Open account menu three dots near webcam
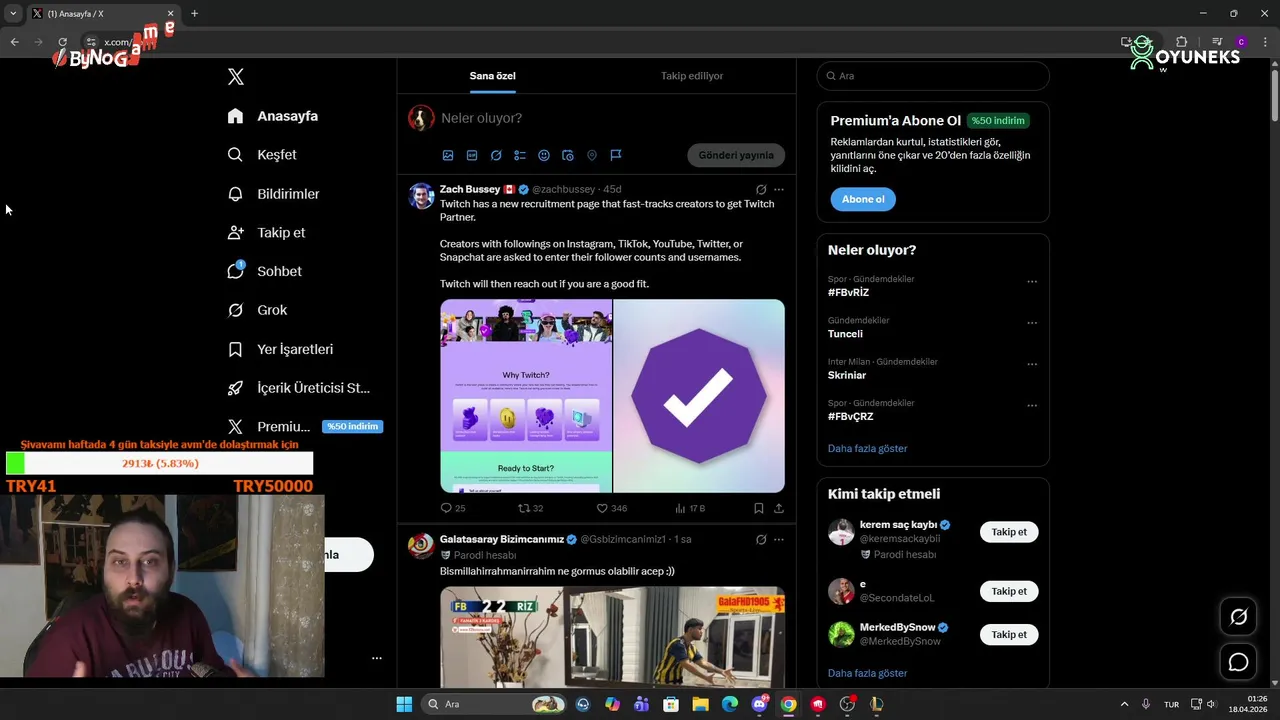Viewport: 1280px width, 720px height. pos(377,658)
